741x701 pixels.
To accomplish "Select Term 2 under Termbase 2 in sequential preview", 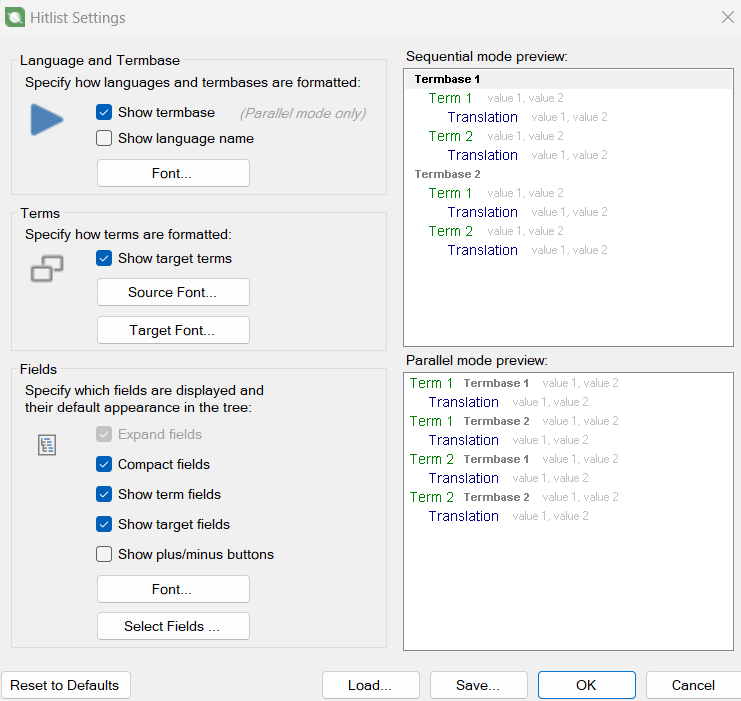I will (x=450, y=231).
